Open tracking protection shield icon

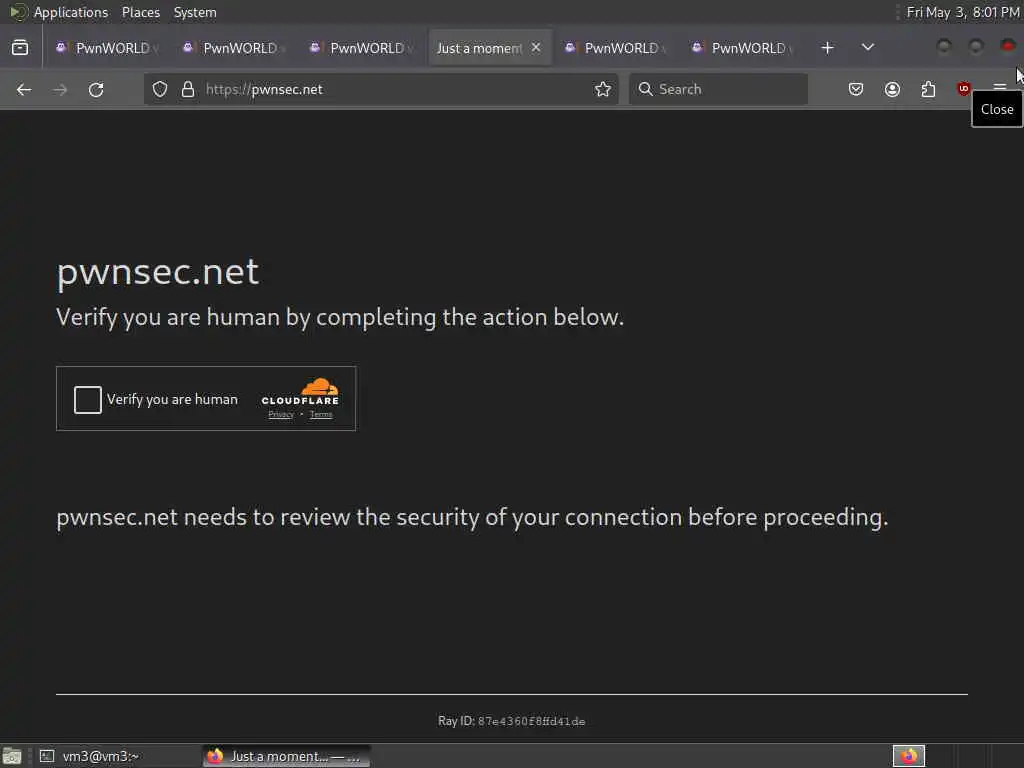tap(160, 89)
